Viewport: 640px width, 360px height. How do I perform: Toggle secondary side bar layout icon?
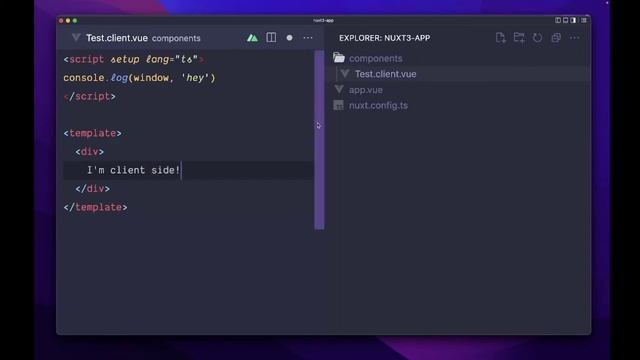pos(573,20)
